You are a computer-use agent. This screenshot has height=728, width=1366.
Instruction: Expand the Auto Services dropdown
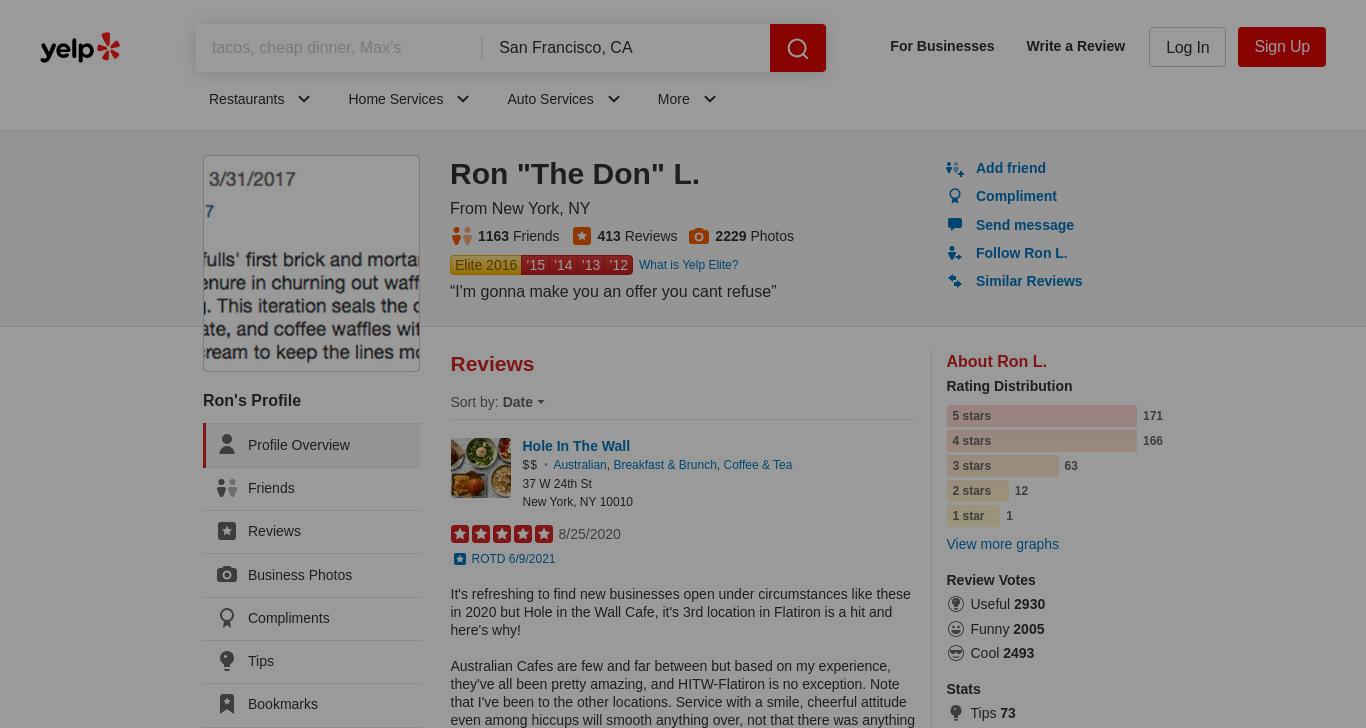(564, 99)
